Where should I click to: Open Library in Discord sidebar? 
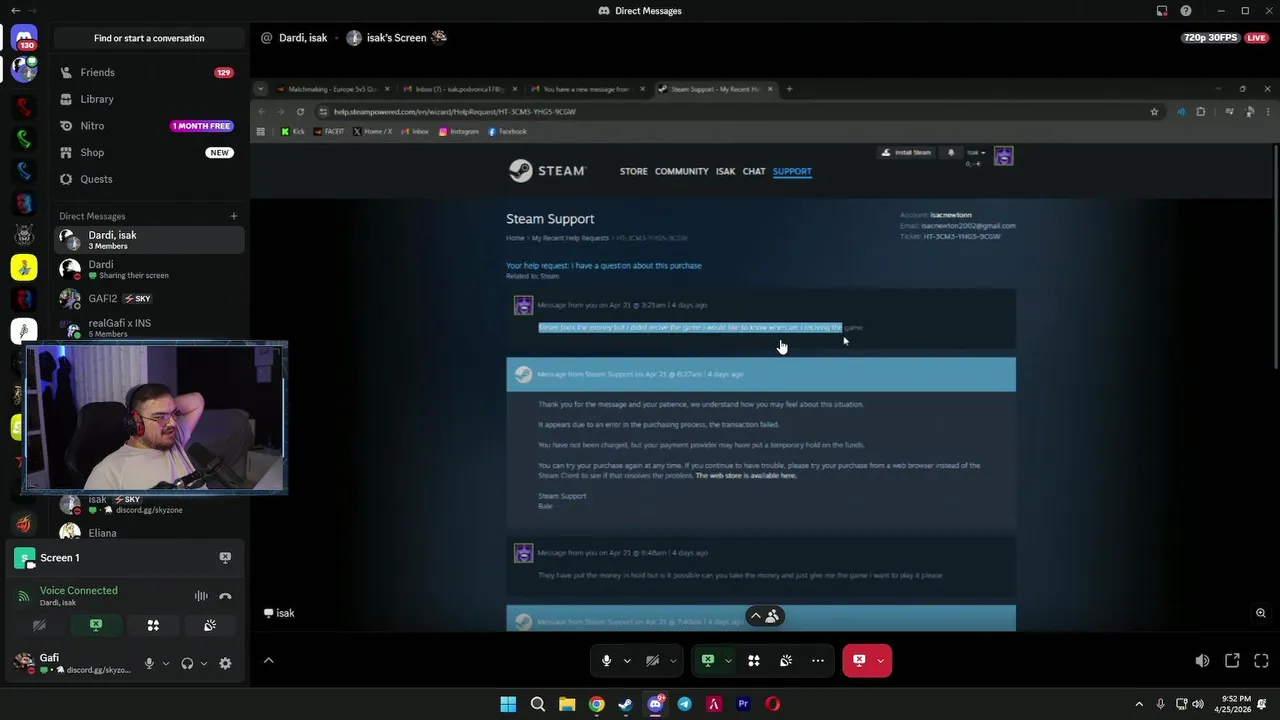[x=149, y=99]
